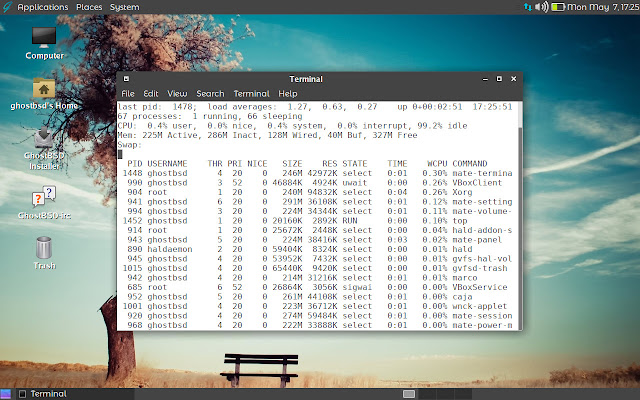The height and width of the screenshot is (400, 640).
Task: Switch to the second workspace in the switcher
Action: pos(427,394)
